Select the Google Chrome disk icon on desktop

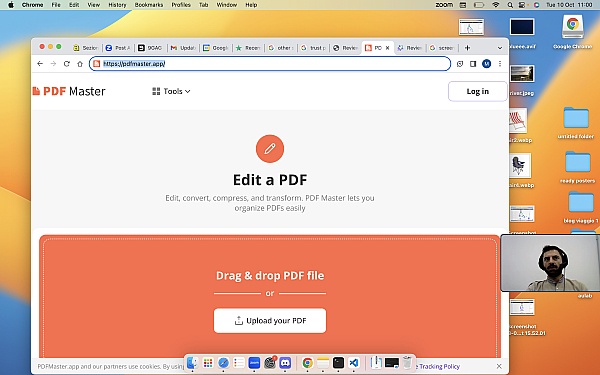coord(572,32)
